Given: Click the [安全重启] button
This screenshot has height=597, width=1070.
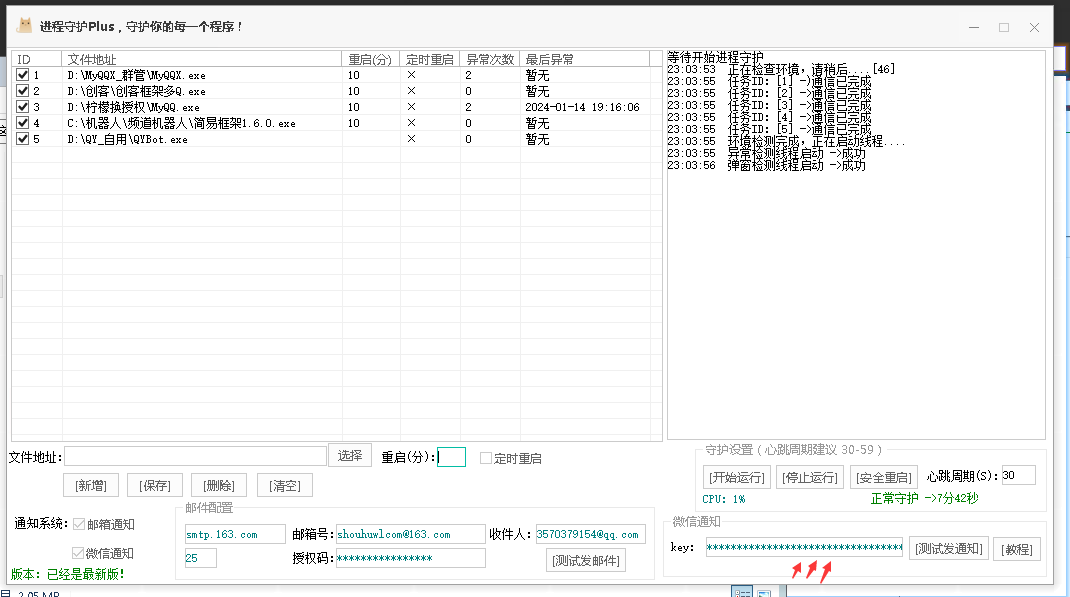Looking at the screenshot, I should pos(884,478).
